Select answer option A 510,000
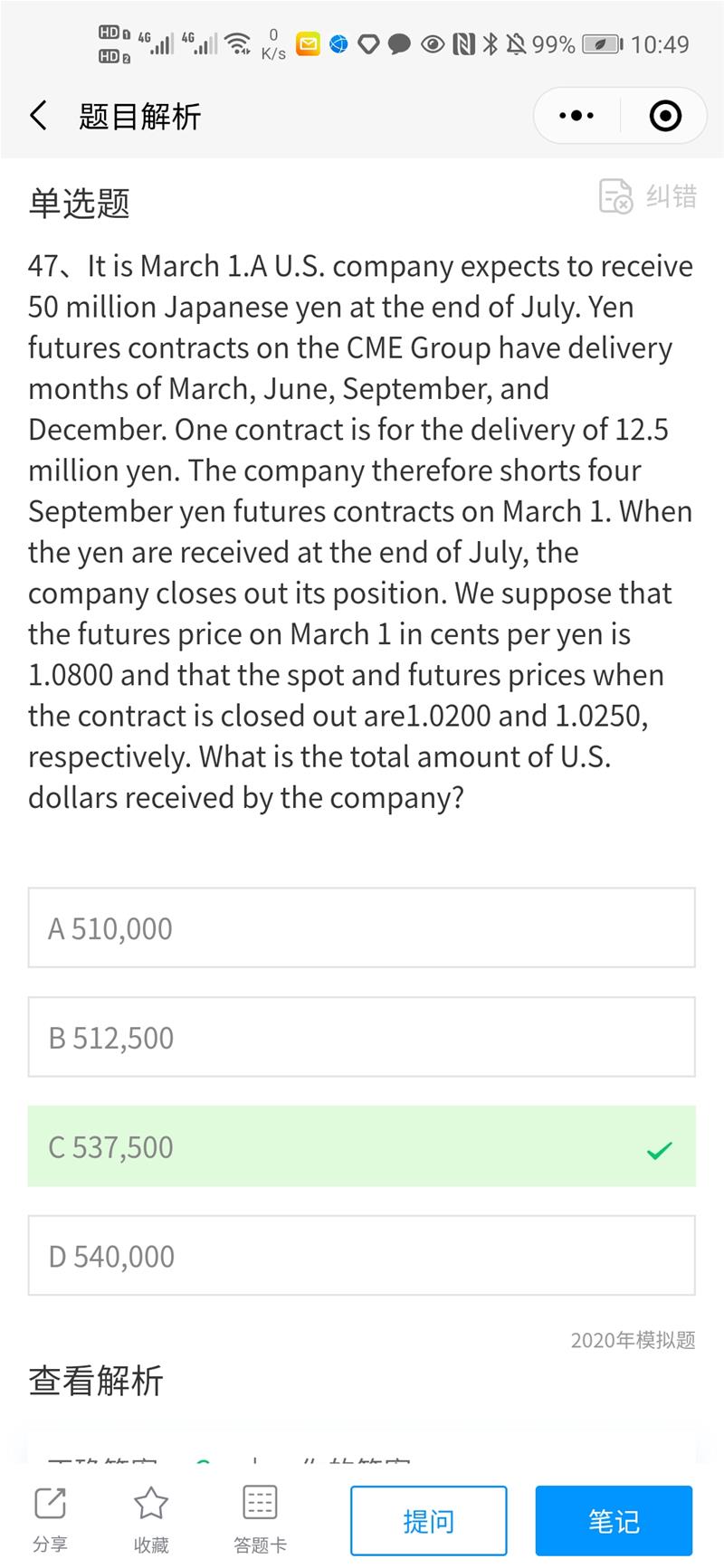 361,928
